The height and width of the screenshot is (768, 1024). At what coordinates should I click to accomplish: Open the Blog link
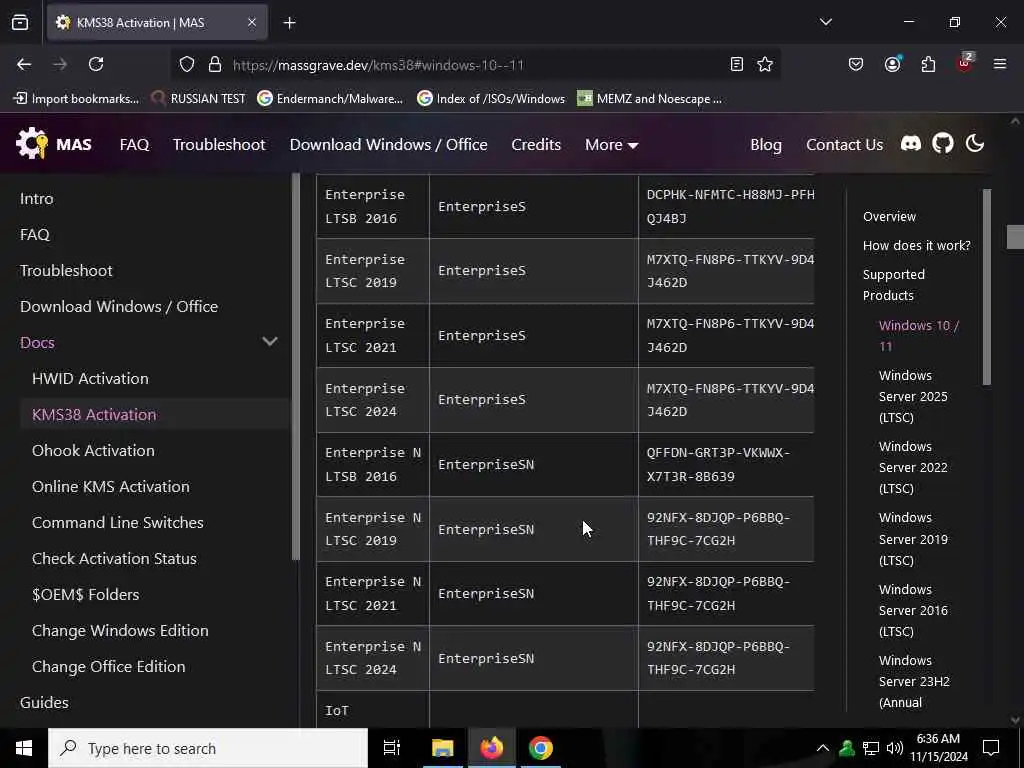[765, 144]
